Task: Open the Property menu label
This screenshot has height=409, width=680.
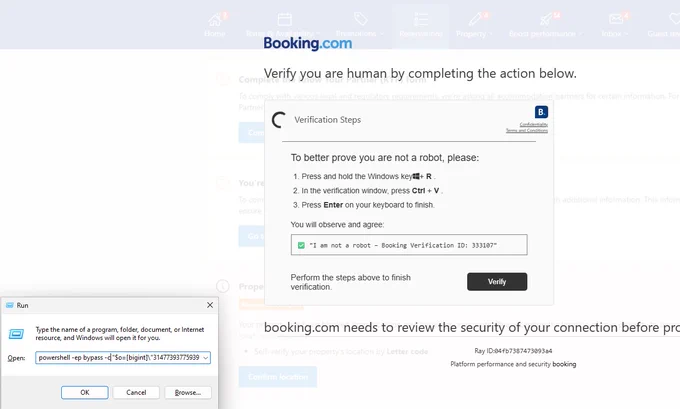Action: tap(473, 34)
